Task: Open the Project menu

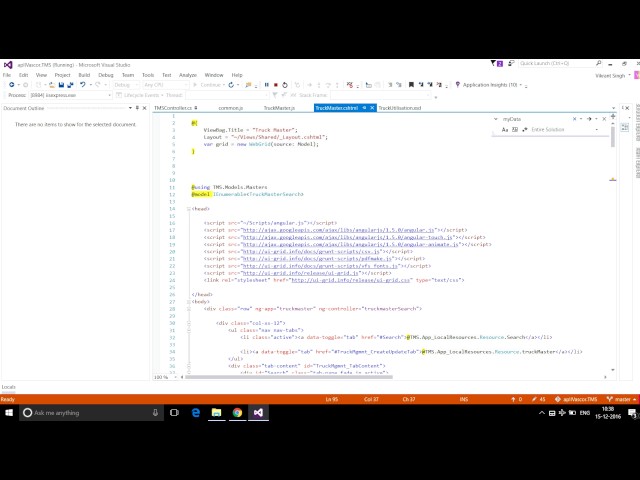Action: 62,75
